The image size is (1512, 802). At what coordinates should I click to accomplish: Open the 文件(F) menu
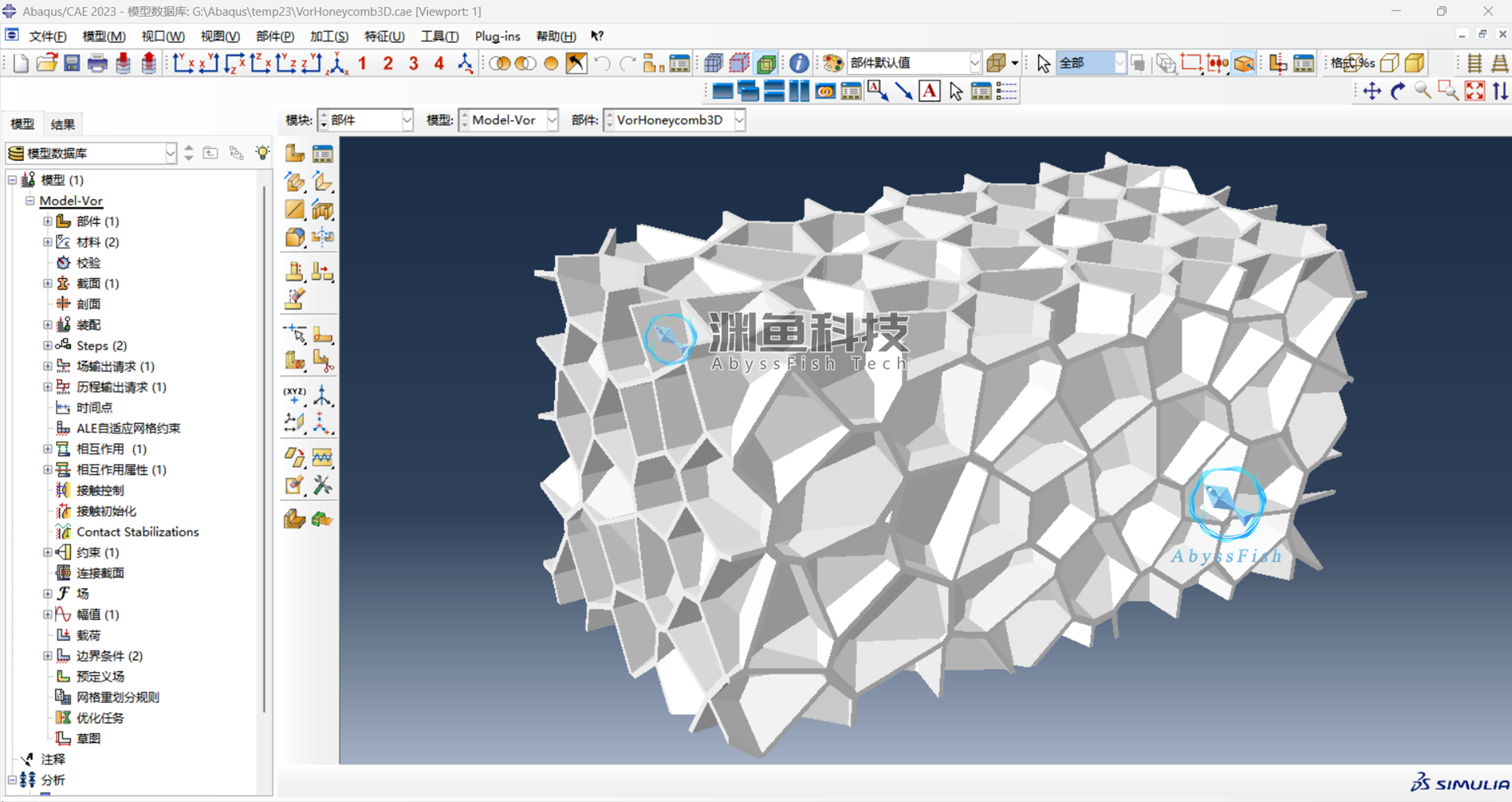point(48,36)
